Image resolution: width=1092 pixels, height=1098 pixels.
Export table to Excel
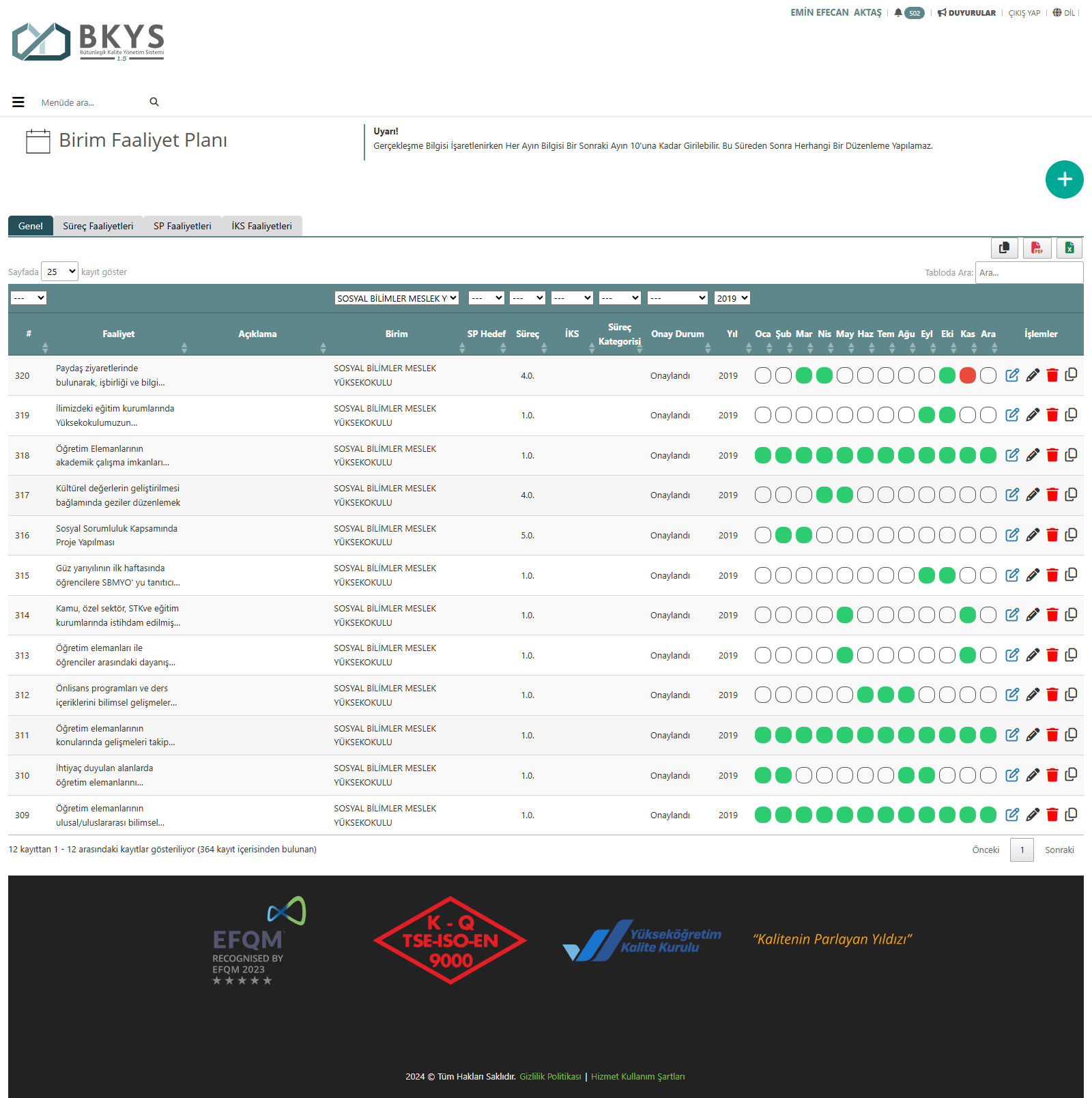[x=1069, y=248]
